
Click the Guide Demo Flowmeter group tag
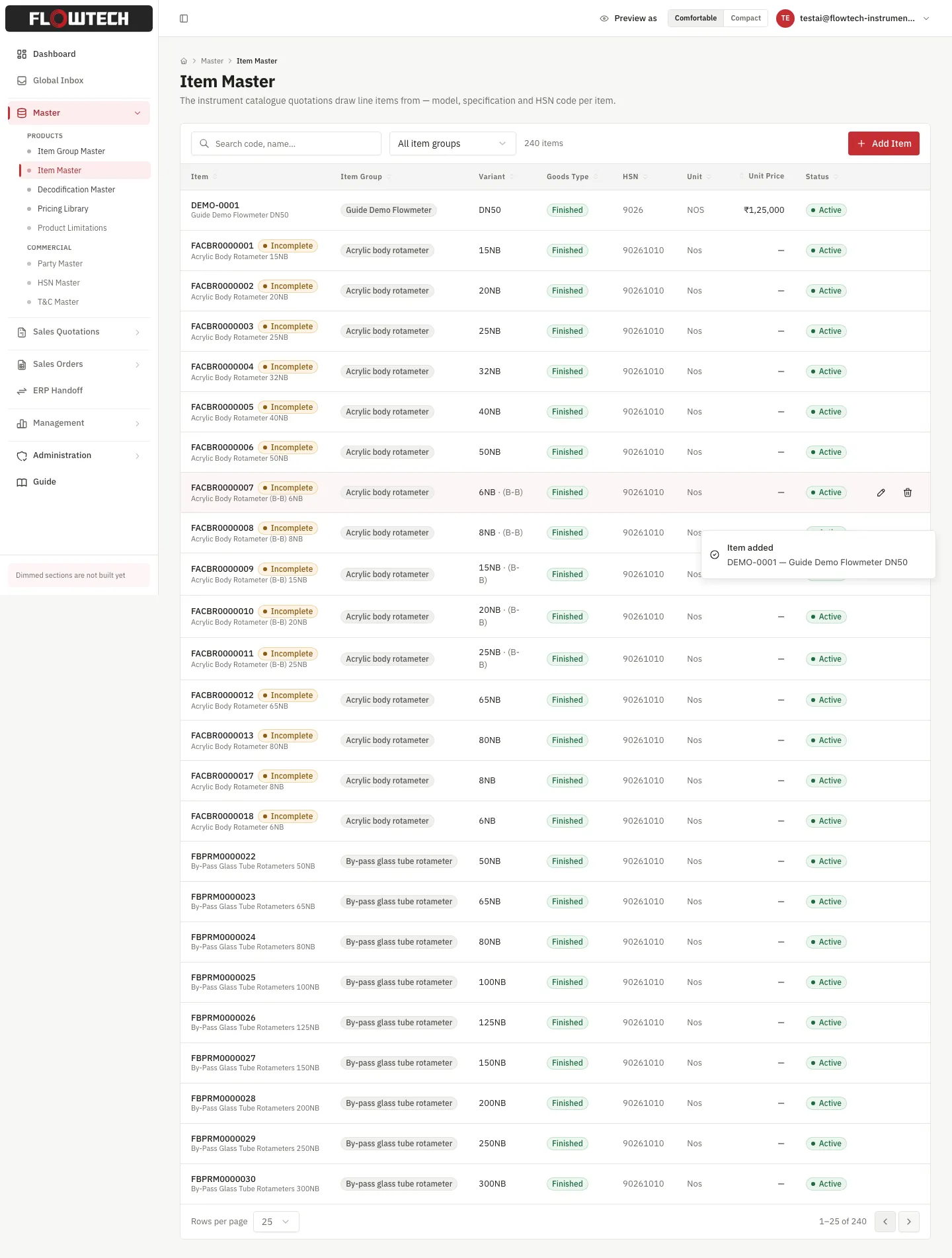(x=389, y=210)
